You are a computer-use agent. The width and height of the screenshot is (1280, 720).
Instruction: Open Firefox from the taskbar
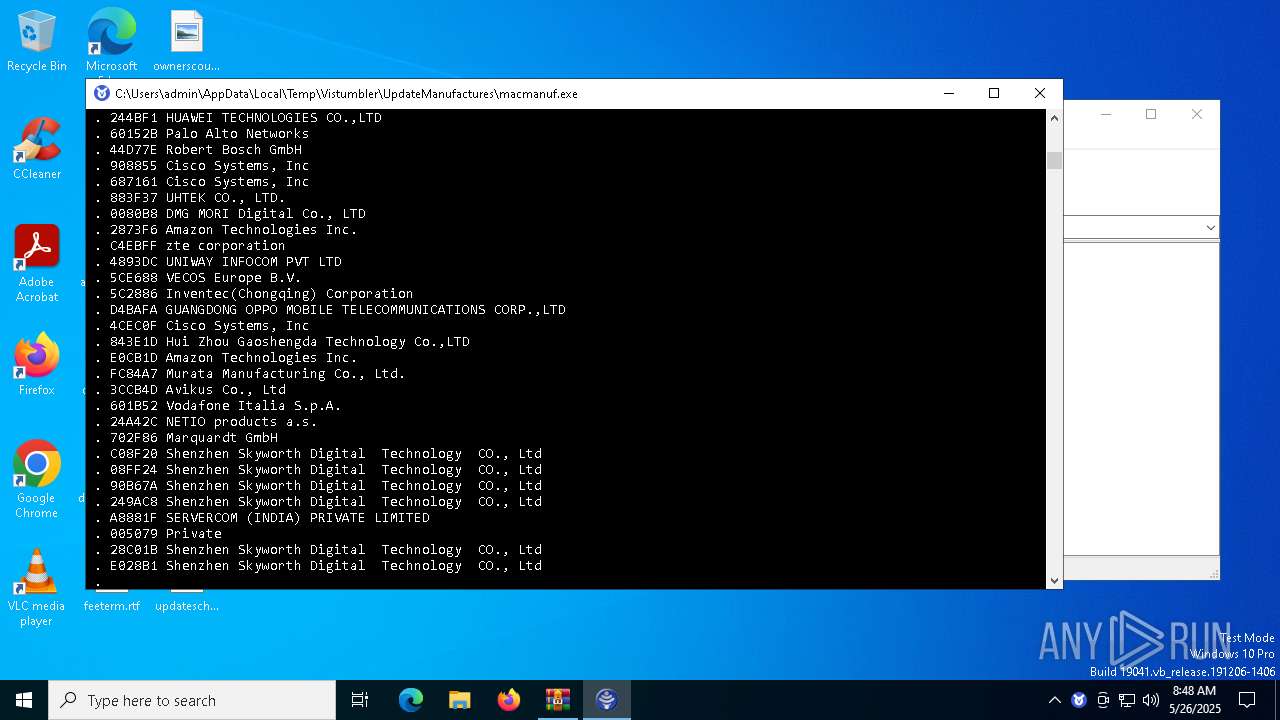tap(509, 700)
